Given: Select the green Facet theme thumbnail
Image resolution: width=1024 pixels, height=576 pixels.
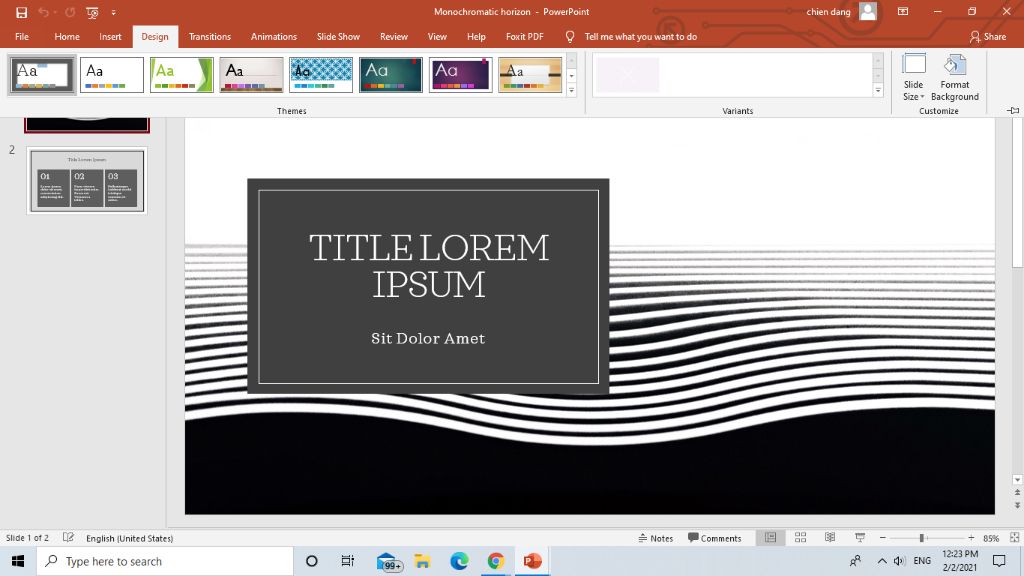Looking at the screenshot, I should [x=182, y=75].
